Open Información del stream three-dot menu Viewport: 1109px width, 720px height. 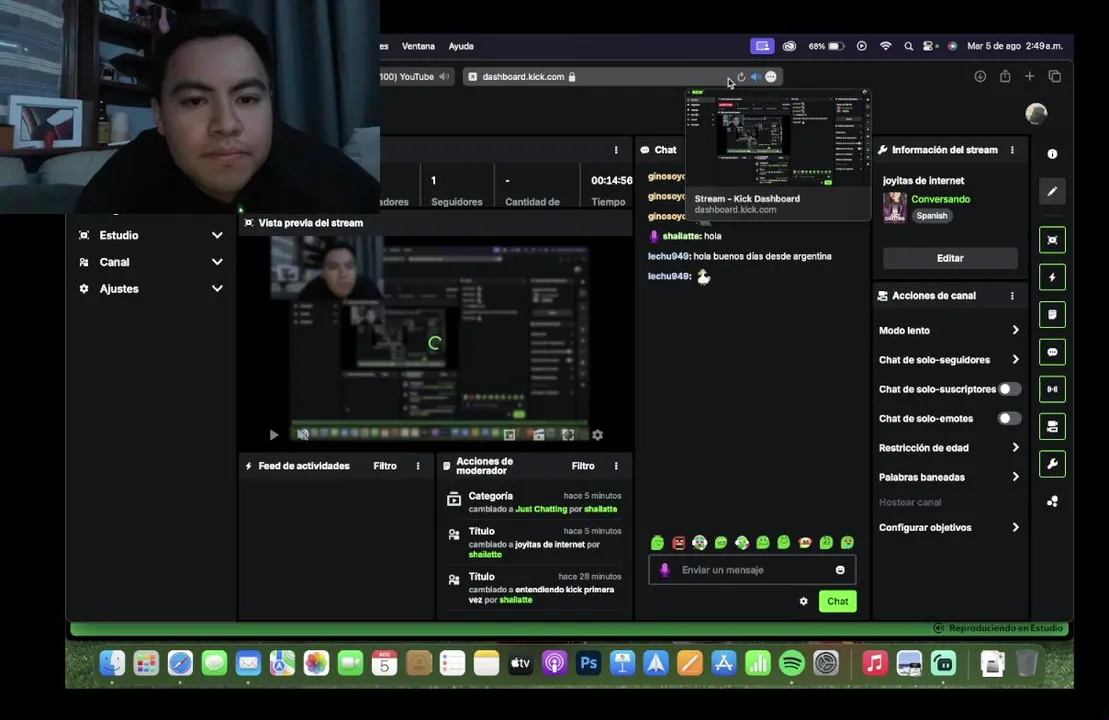tap(1012, 150)
